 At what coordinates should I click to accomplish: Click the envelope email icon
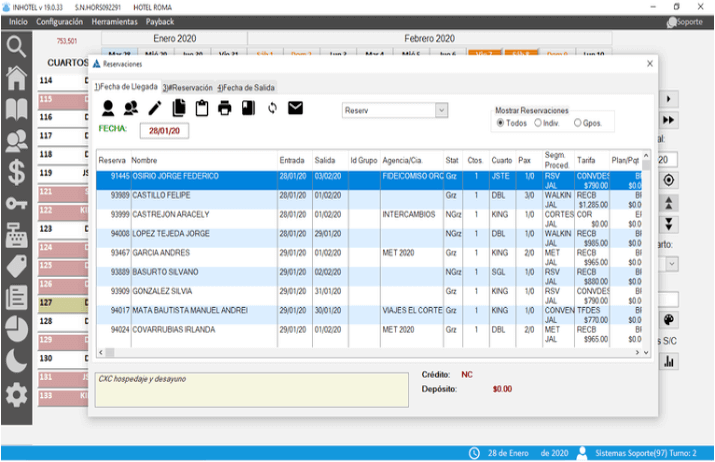(295, 108)
